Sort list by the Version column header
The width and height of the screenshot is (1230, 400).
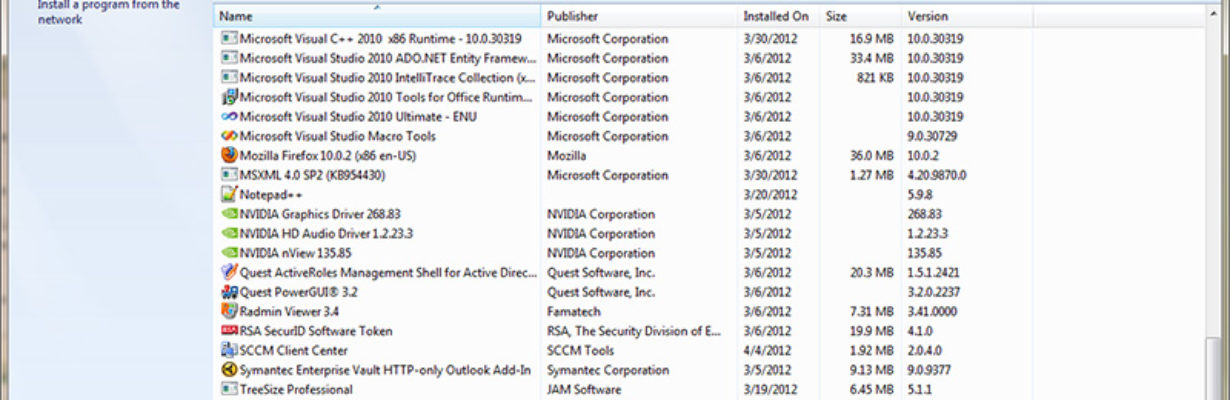pos(967,17)
